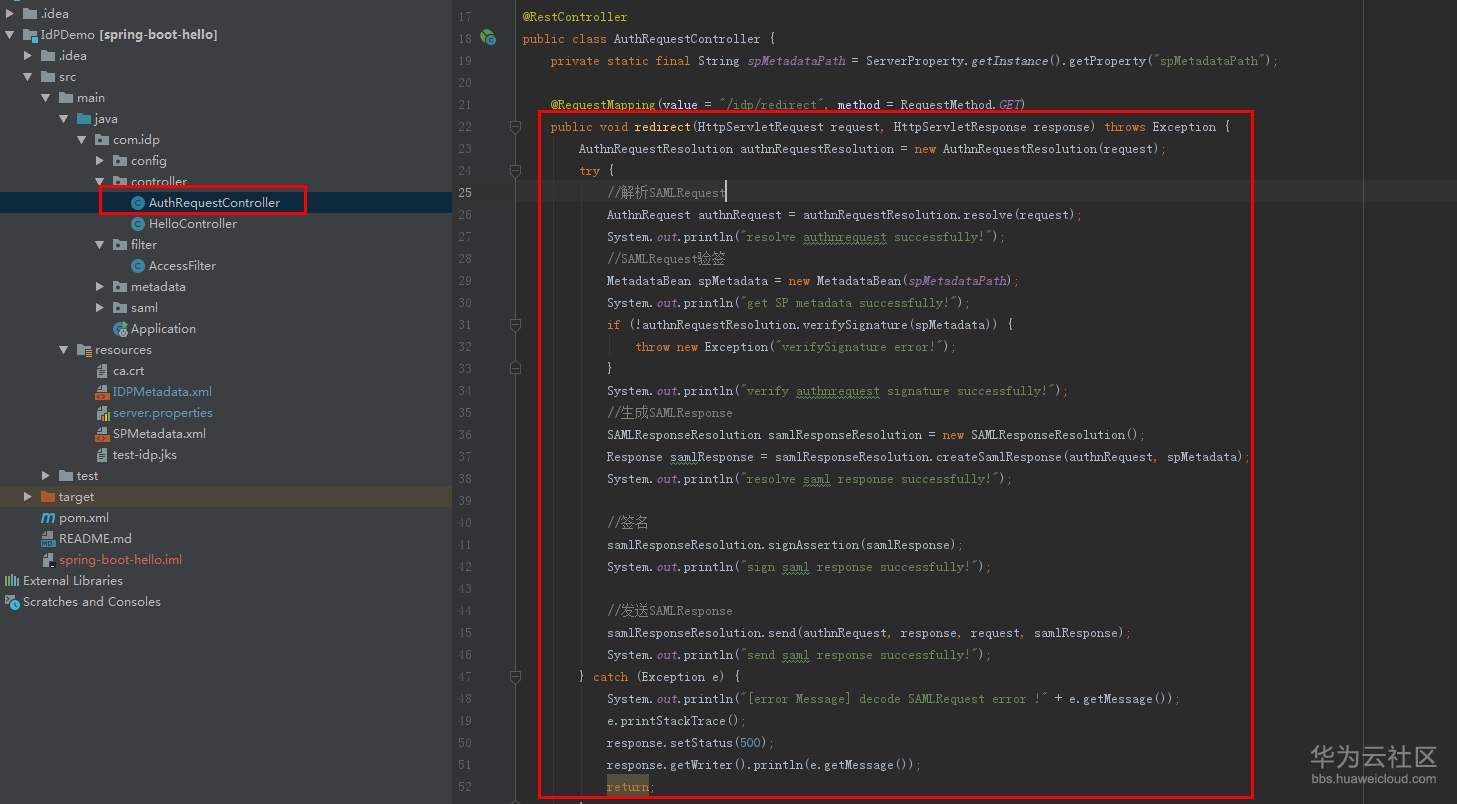The image size is (1457, 804).
Task: Click the HelloController class icon
Action: tap(138, 224)
